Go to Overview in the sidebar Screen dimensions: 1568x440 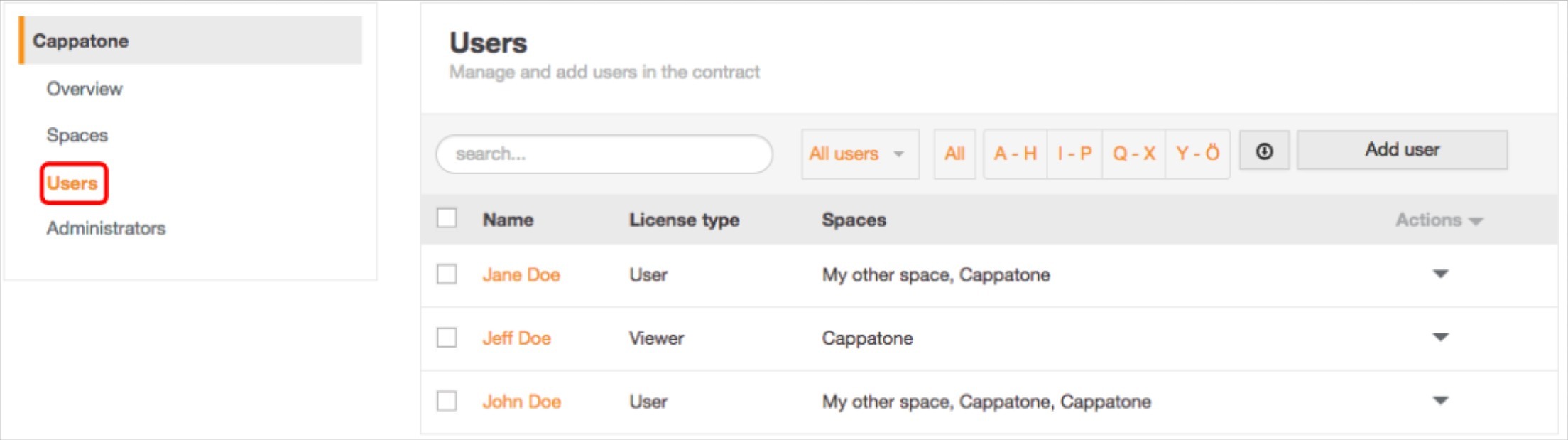85,89
